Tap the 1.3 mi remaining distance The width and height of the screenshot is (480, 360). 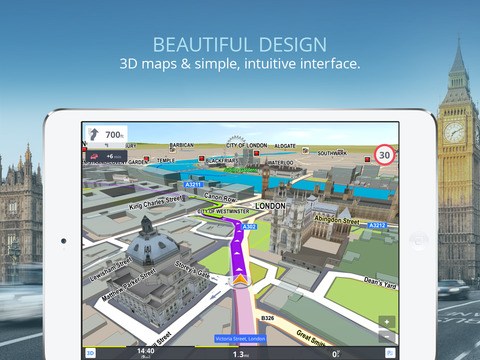pyautogui.click(x=240, y=354)
